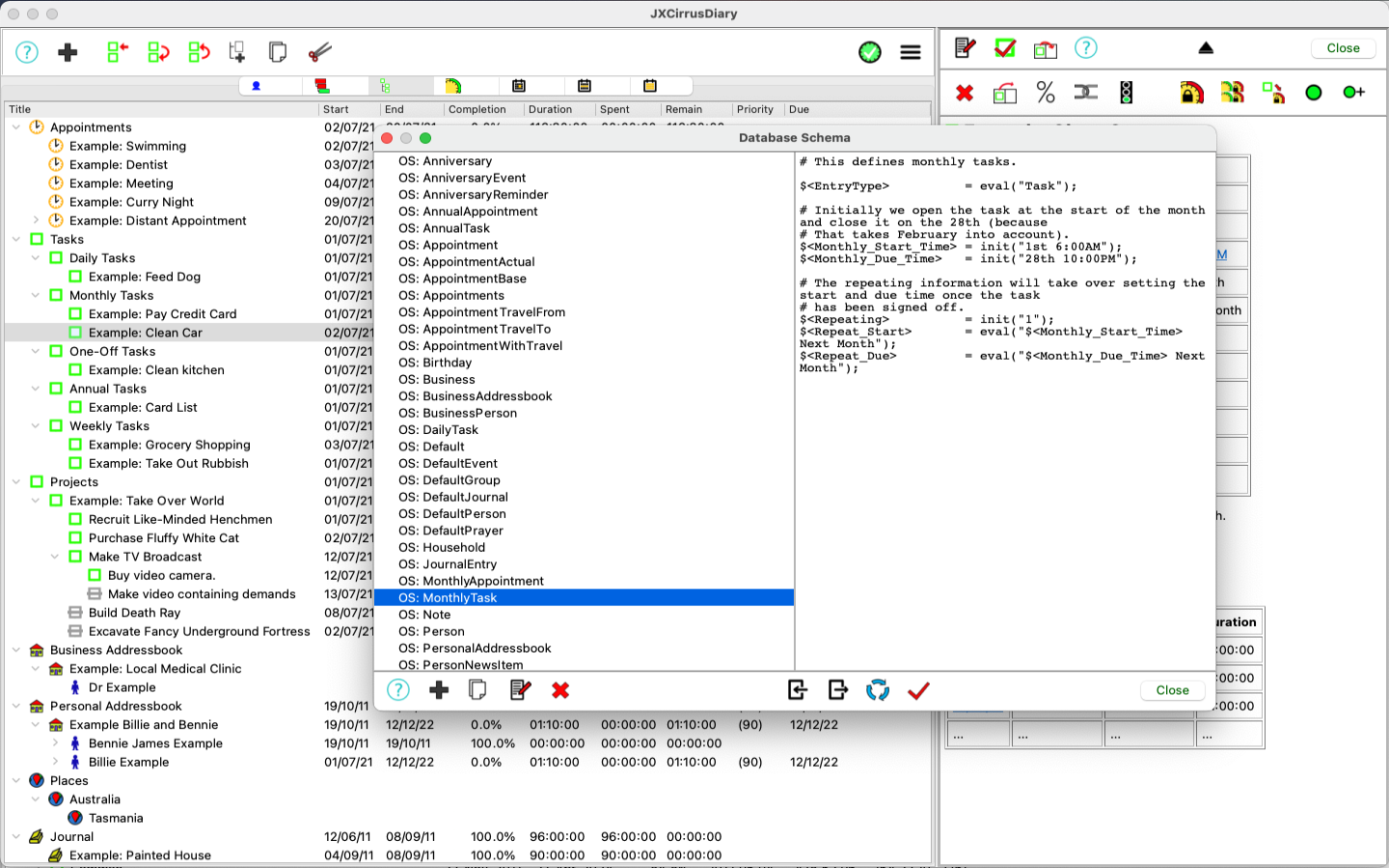Toggle checkbox for Example: Feed Dog
This screenshot has width=1389, height=868.
tap(75, 277)
